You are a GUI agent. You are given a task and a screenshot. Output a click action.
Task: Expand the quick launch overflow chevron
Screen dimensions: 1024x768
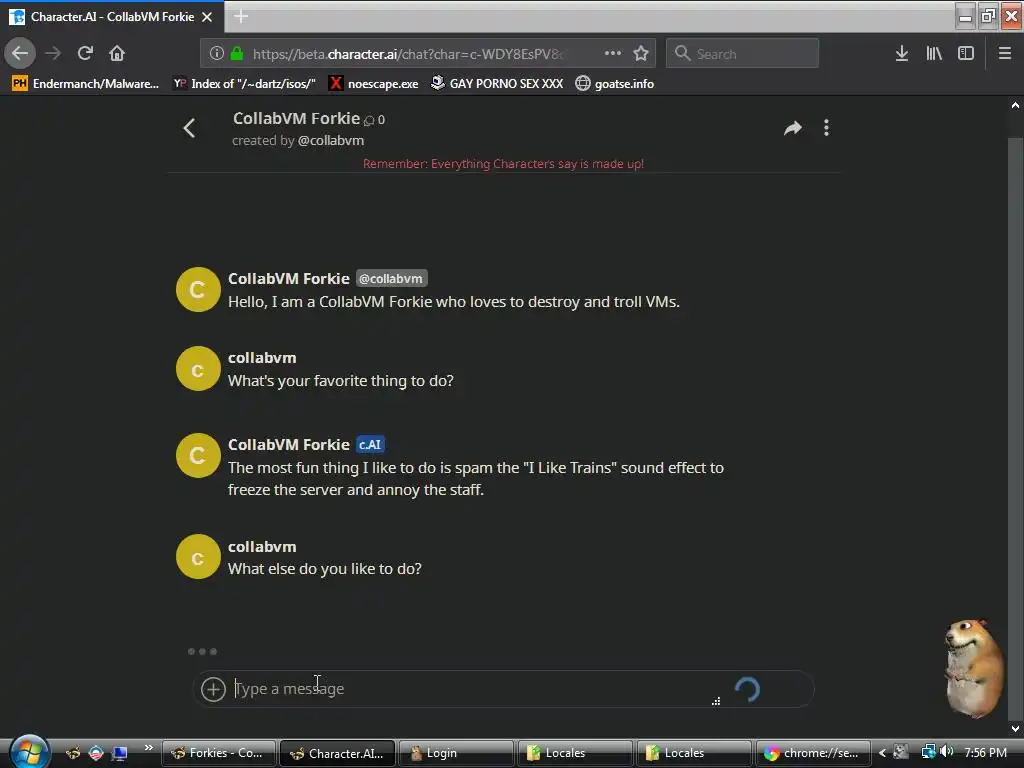coord(148,748)
